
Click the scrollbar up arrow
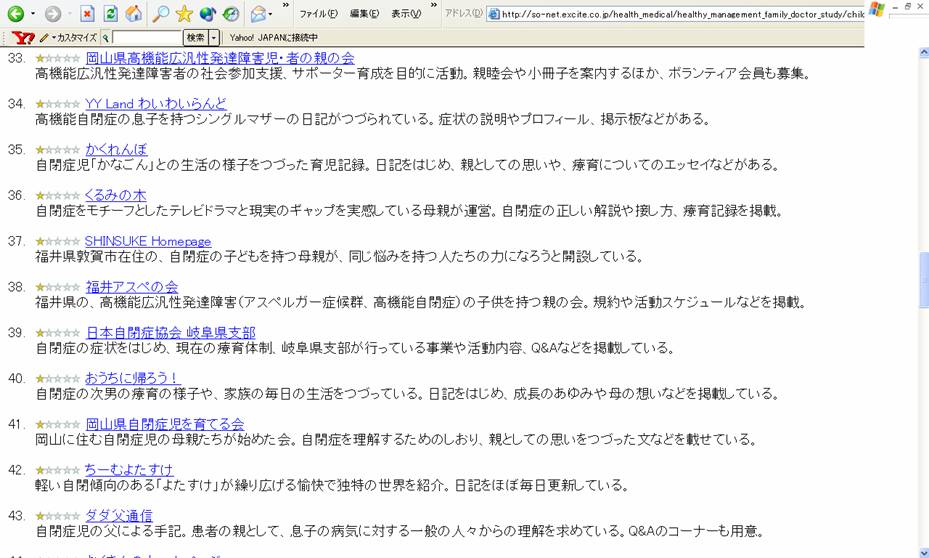(x=924, y=53)
